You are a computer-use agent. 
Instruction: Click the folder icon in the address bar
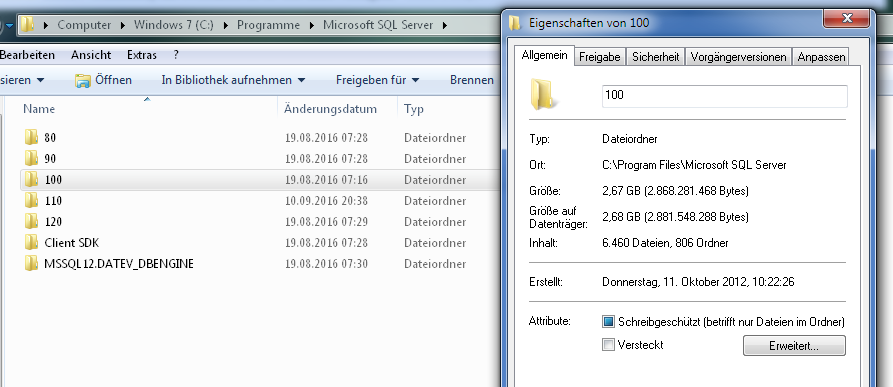[27, 25]
